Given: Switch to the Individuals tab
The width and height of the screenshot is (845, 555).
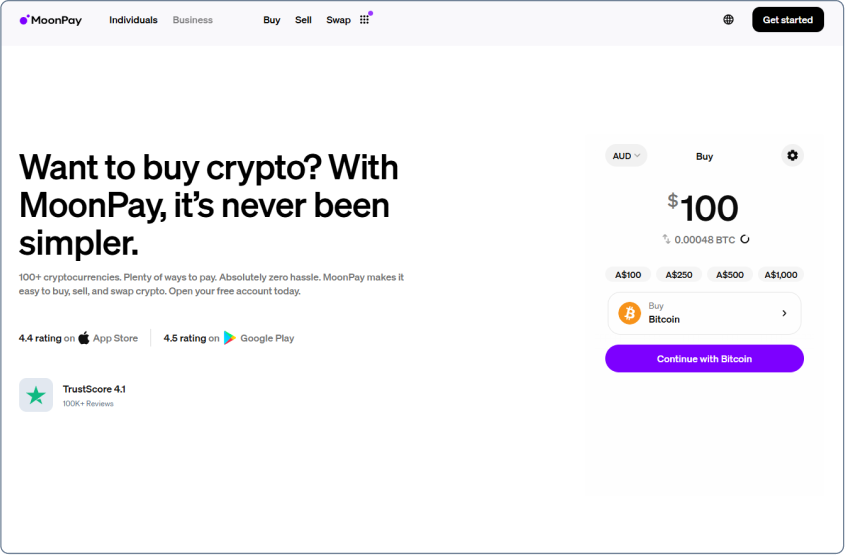Looking at the screenshot, I should pos(133,20).
